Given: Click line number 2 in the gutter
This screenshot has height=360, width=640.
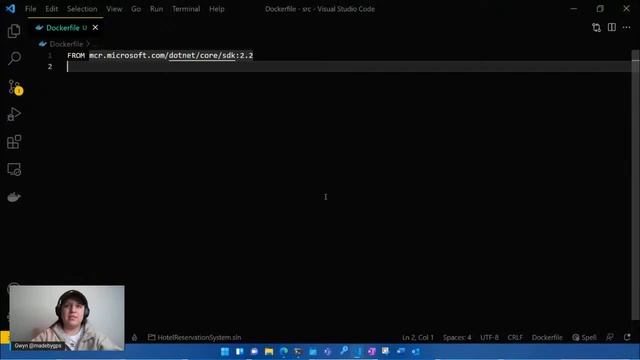Looking at the screenshot, I should pos(50,67).
